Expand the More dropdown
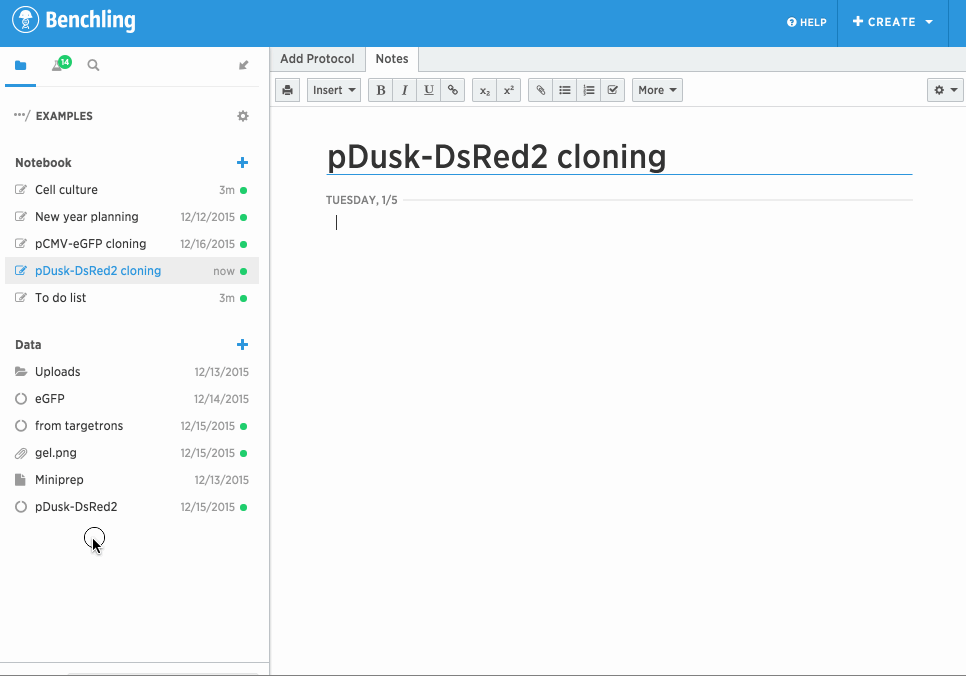Image resolution: width=966 pixels, height=676 pixels. tap(657, 90)
